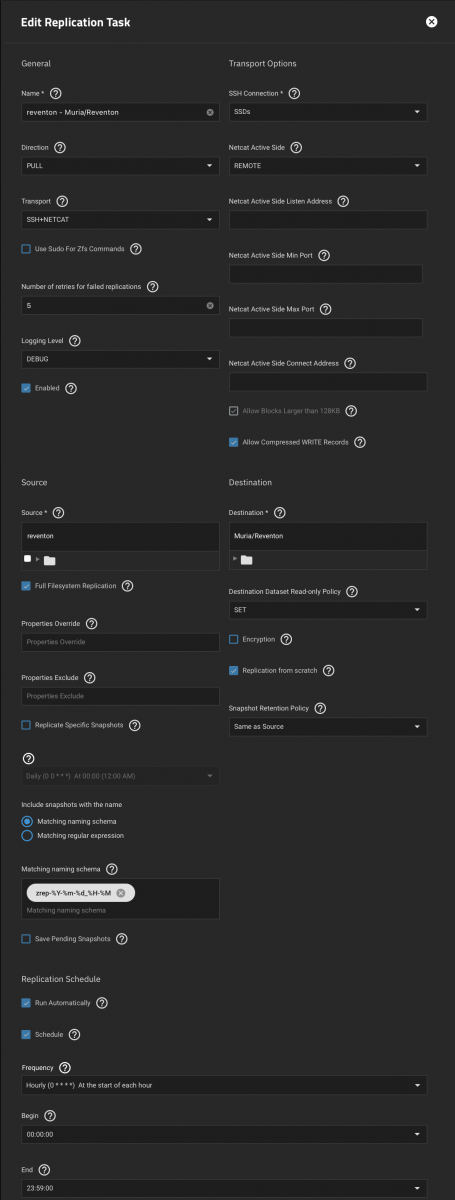Open the Transport dropdown showing SSH+NETCAT
The width and height of the screenshot is (455, 1200).
coord(120,220)
